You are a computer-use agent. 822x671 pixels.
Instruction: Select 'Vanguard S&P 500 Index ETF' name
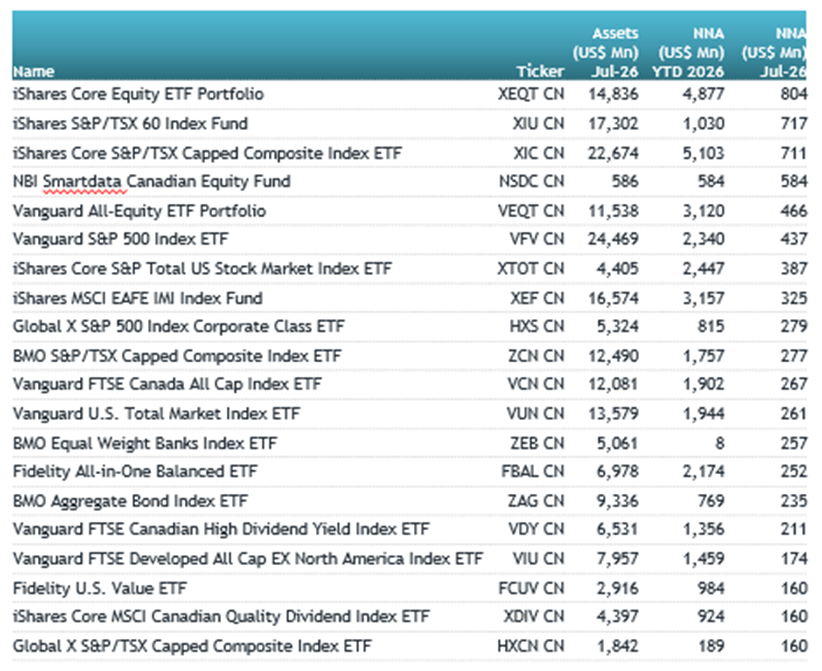(x=121, y=239)
